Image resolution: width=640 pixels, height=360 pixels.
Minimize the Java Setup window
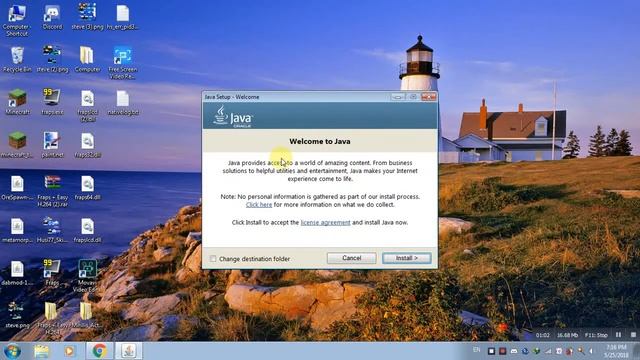398,97
